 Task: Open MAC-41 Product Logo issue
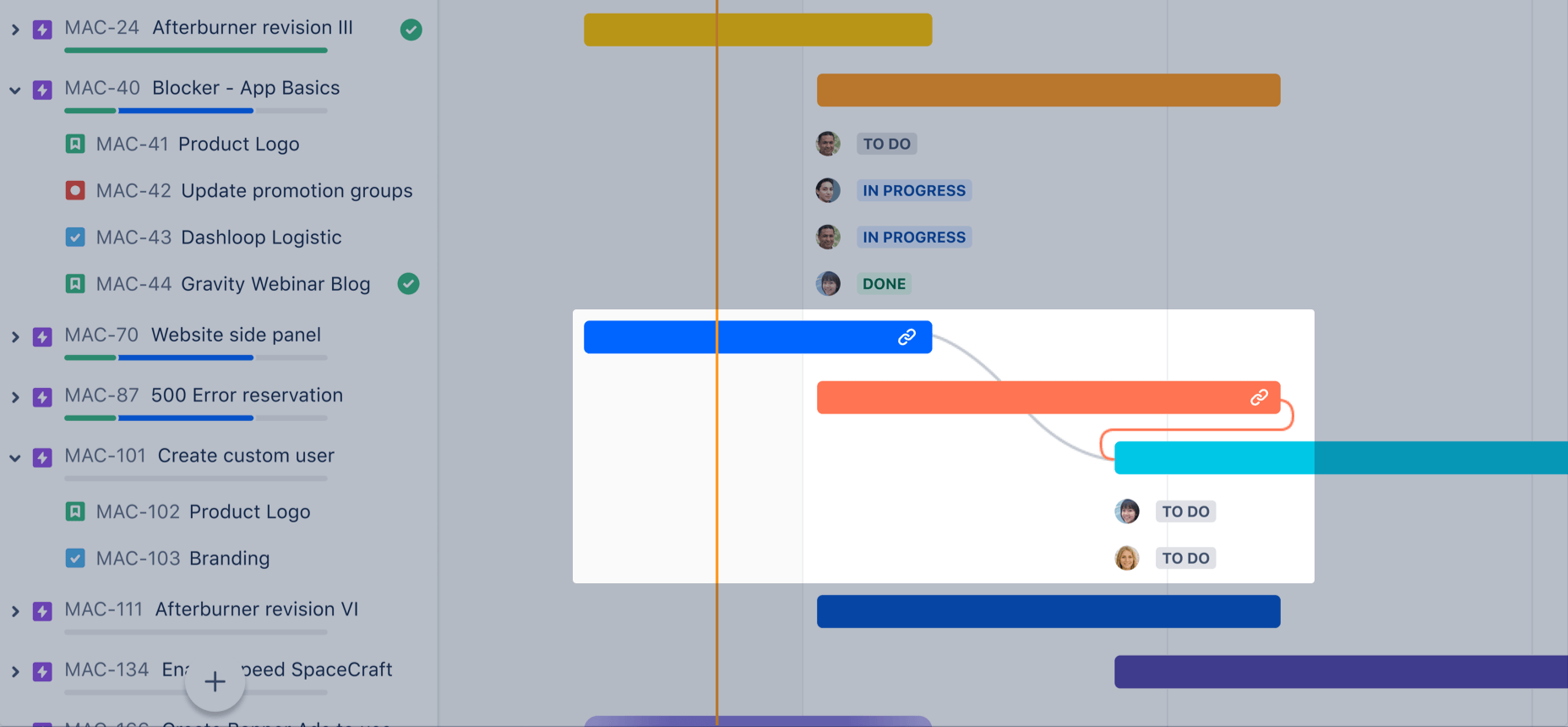click(198, 144)
